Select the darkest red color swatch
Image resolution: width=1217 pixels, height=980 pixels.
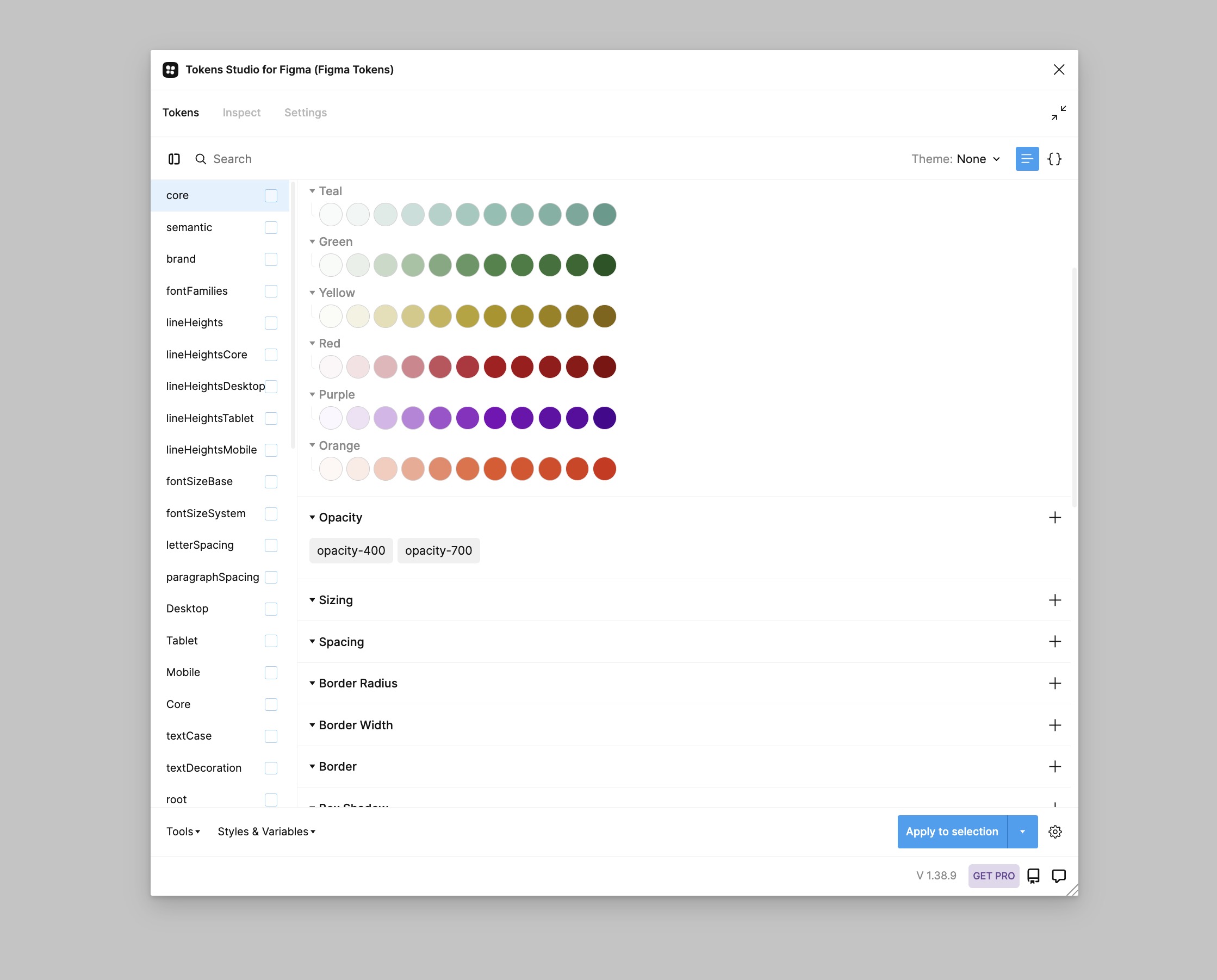(605, 367)
